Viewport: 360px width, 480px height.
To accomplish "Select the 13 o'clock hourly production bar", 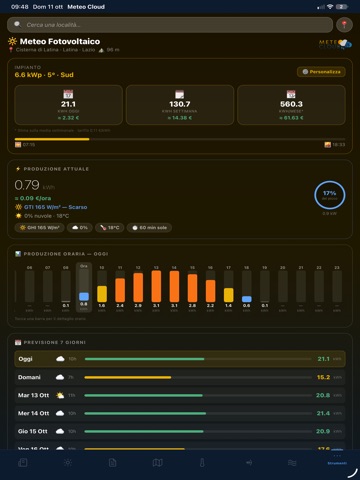I will [x=156, y=287].
